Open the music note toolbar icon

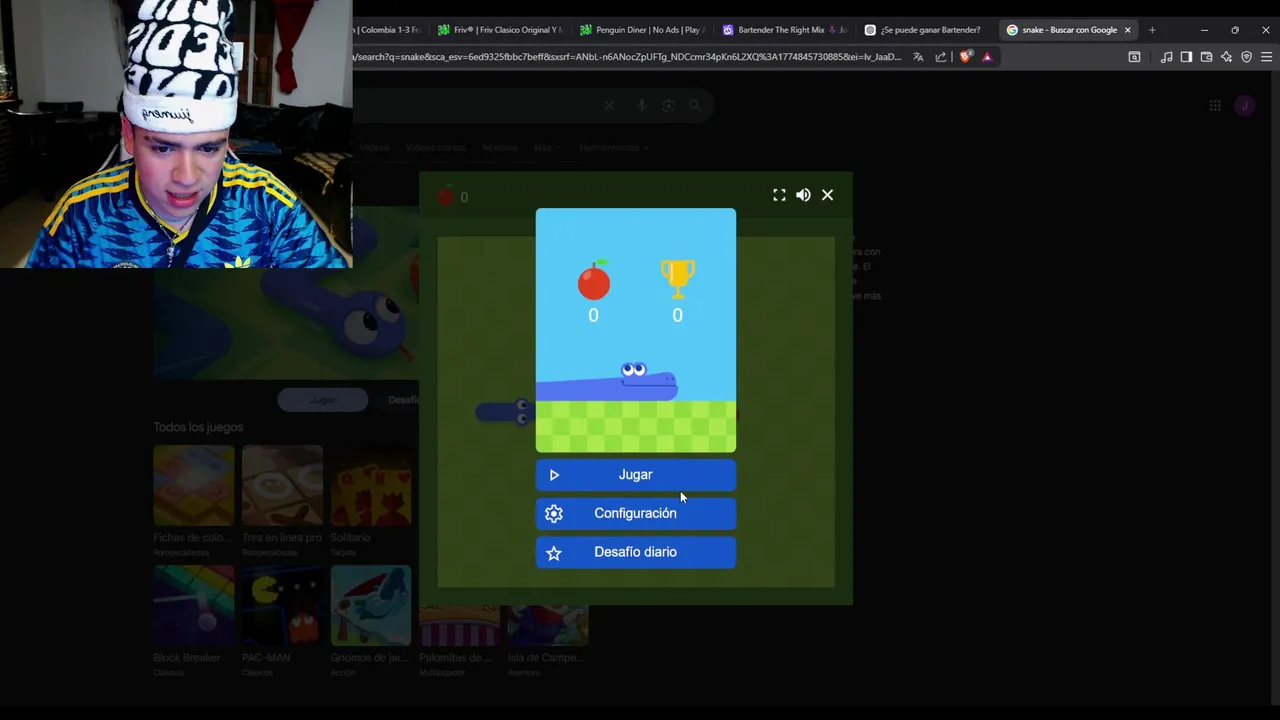point(1166,57)
